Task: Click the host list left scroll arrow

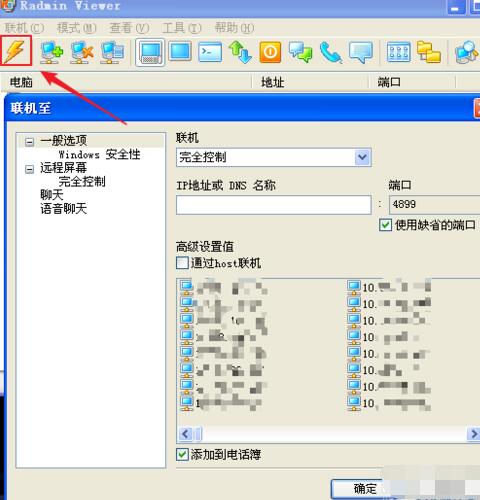Action: (185, 434)
